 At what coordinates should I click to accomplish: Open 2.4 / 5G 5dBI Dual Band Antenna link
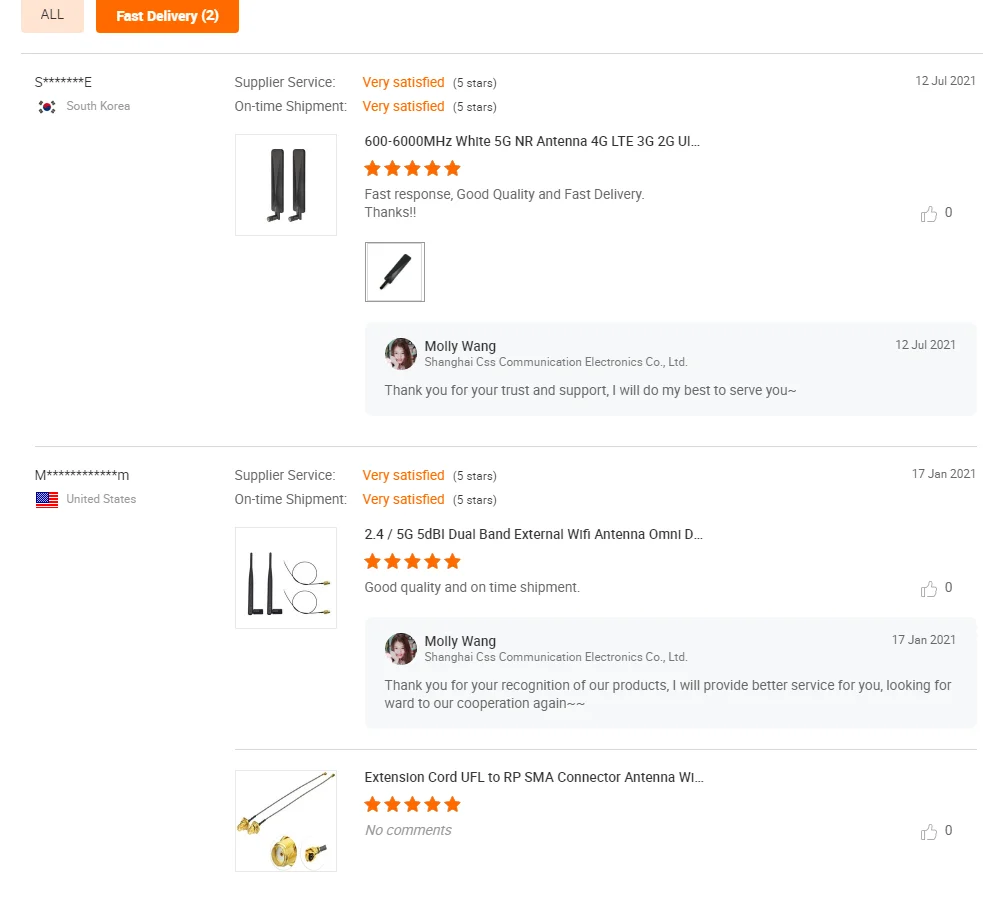[533, 535]
